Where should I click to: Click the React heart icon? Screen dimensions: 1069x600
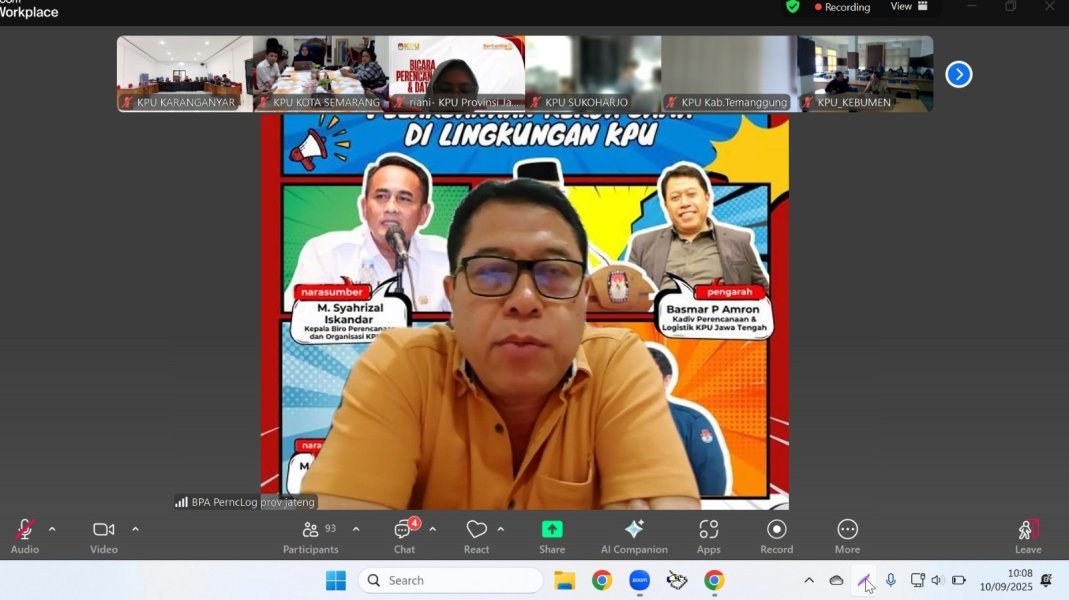(x=477, y=530)
